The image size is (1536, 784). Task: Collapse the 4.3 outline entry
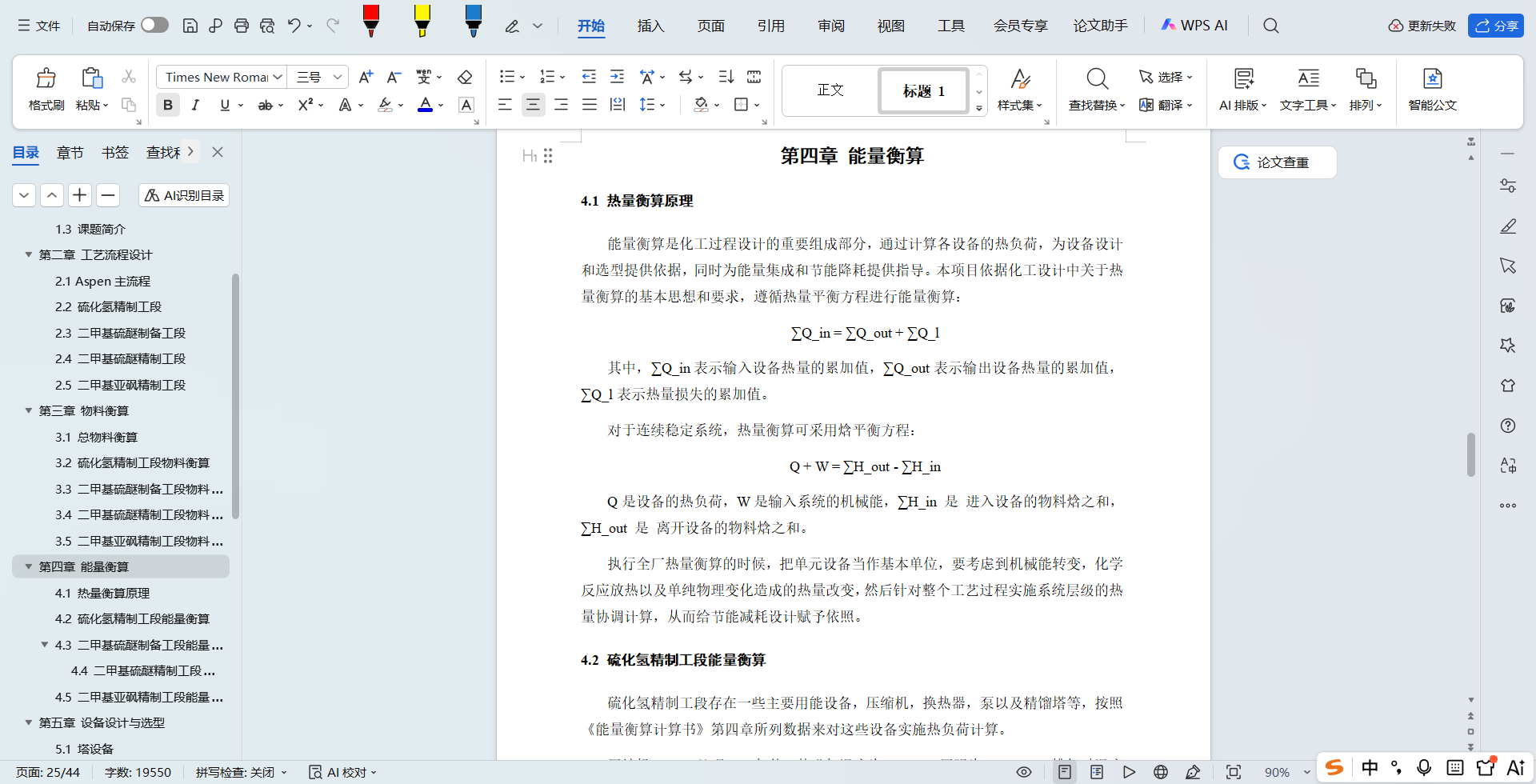[x=45, y=645]
